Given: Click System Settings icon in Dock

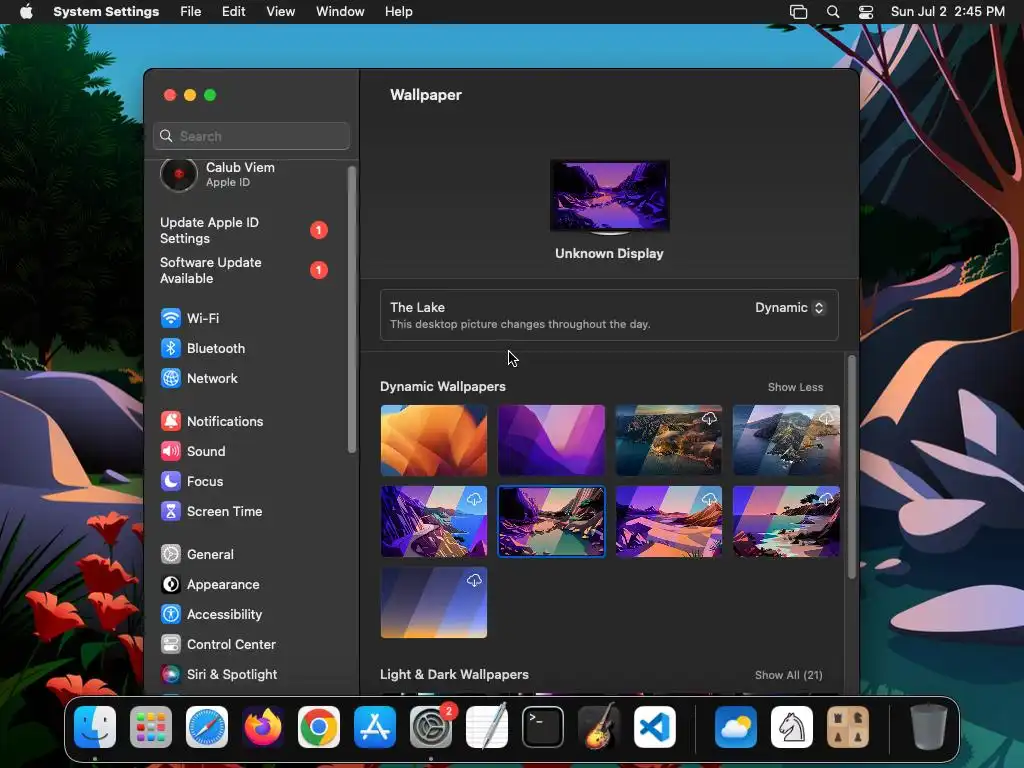Looking at the screenshot, I should (431, 727).
